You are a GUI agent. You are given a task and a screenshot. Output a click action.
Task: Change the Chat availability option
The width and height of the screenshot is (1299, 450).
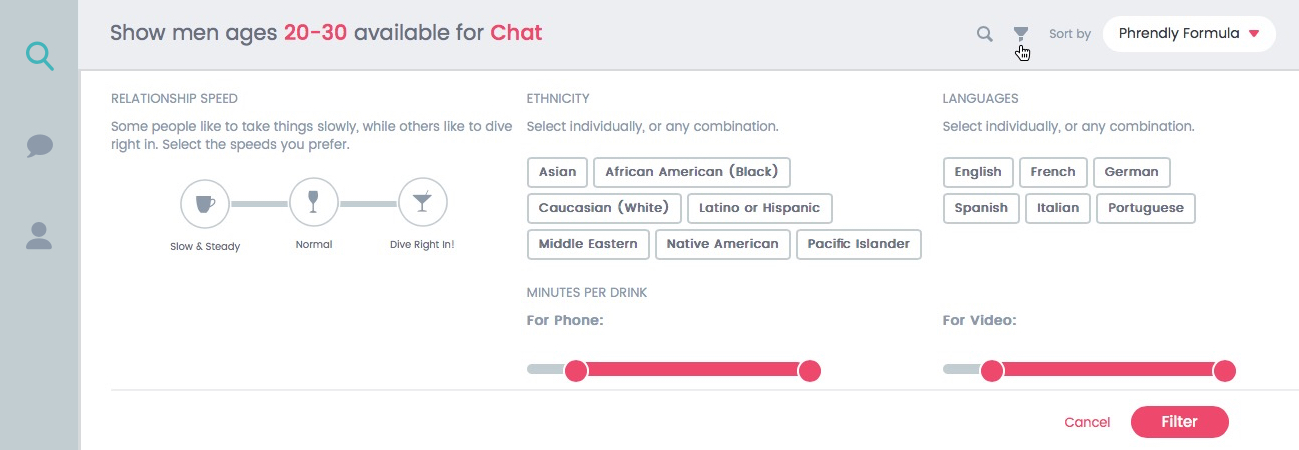point(516,32)
